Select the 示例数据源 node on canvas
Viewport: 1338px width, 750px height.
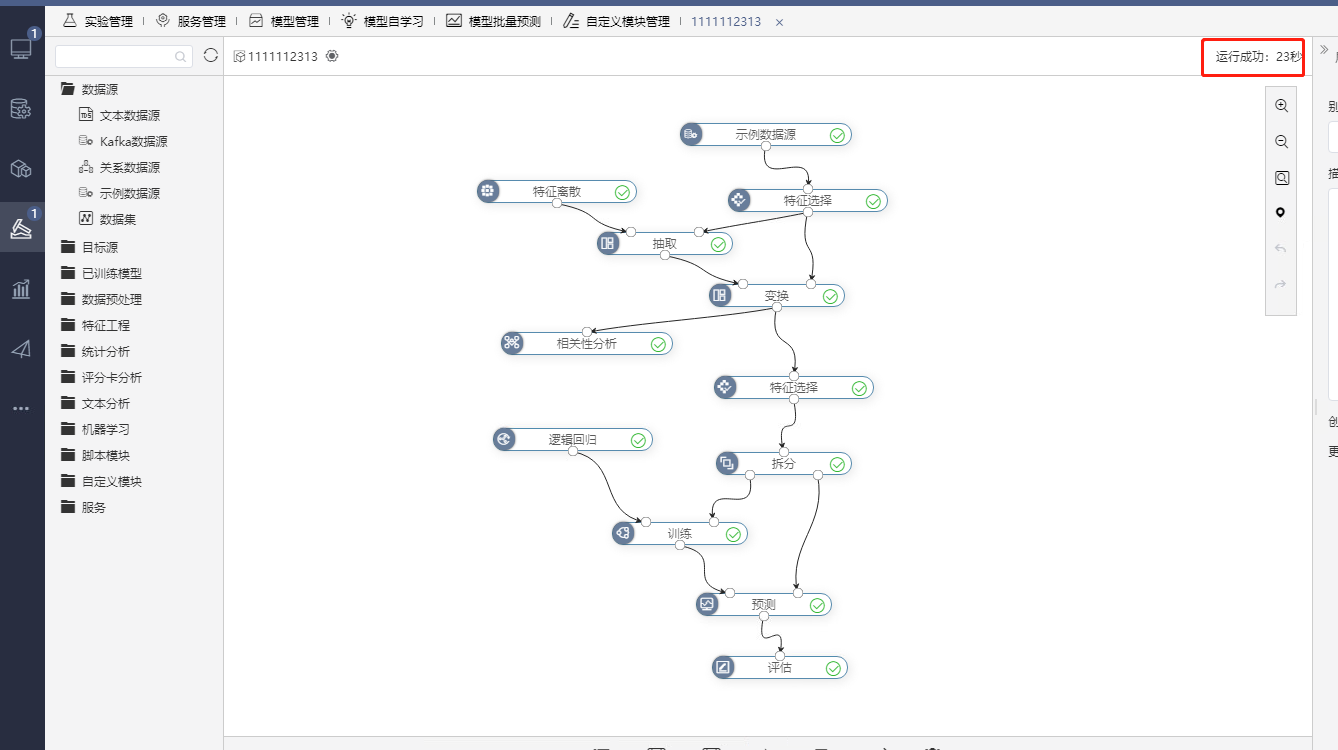point(766,134)
